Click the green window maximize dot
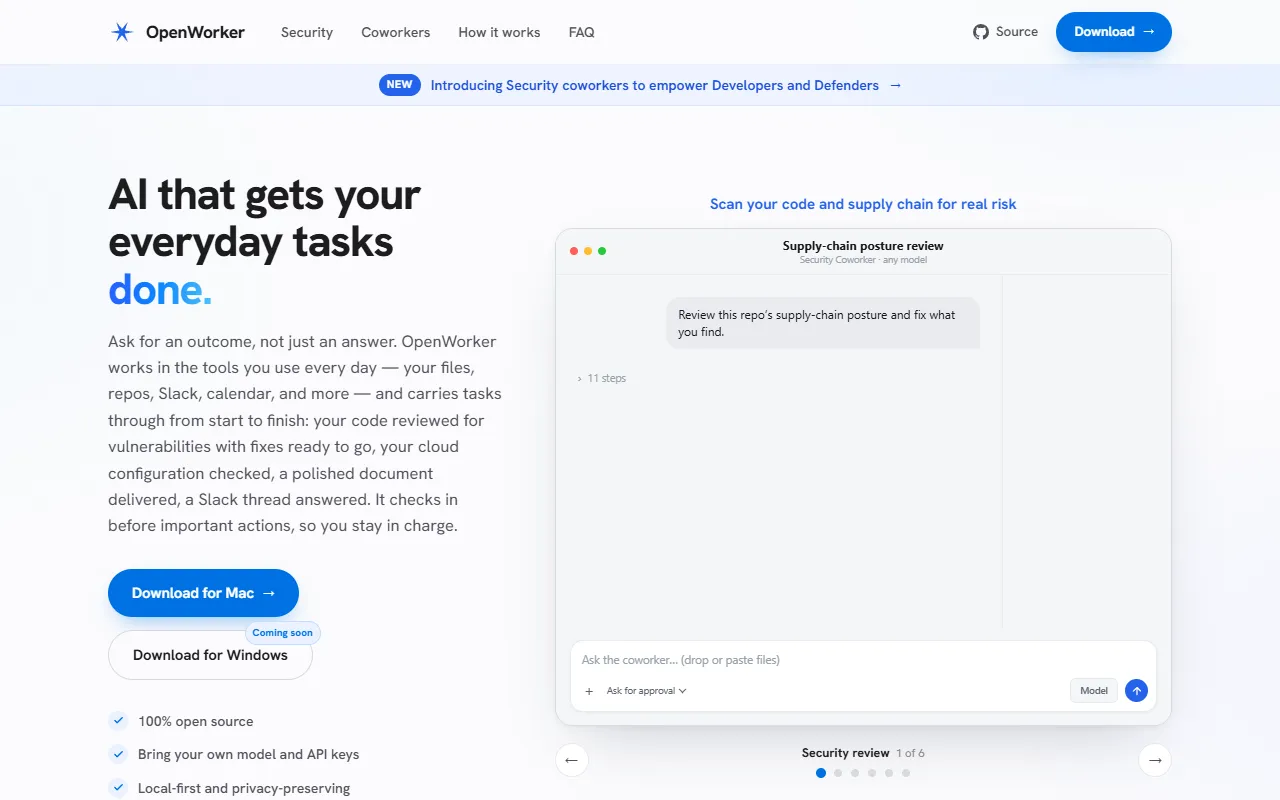 click(x=602, y=251)
